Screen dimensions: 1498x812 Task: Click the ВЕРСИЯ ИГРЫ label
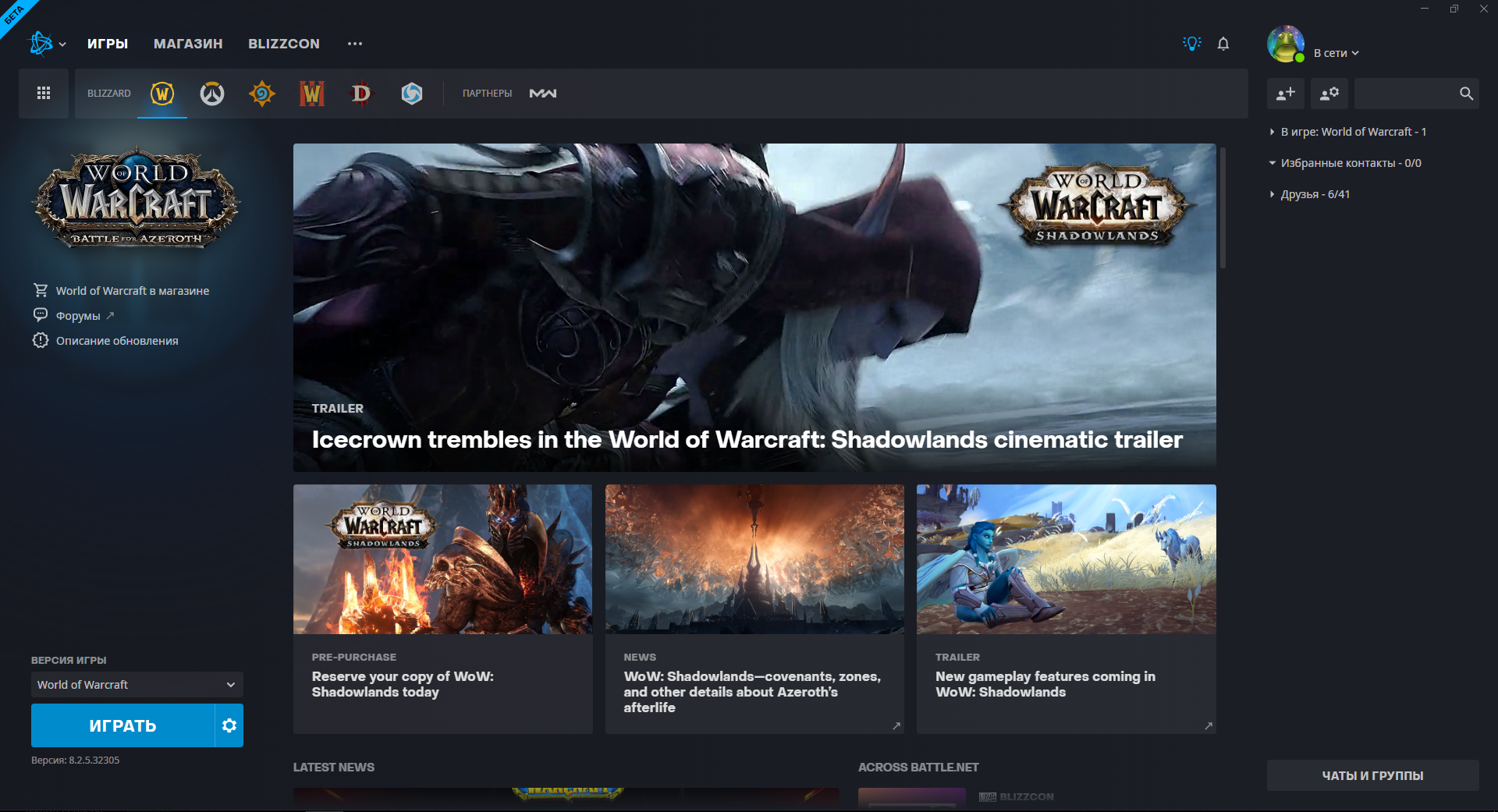pyautogui.click(x=69, y=660)
